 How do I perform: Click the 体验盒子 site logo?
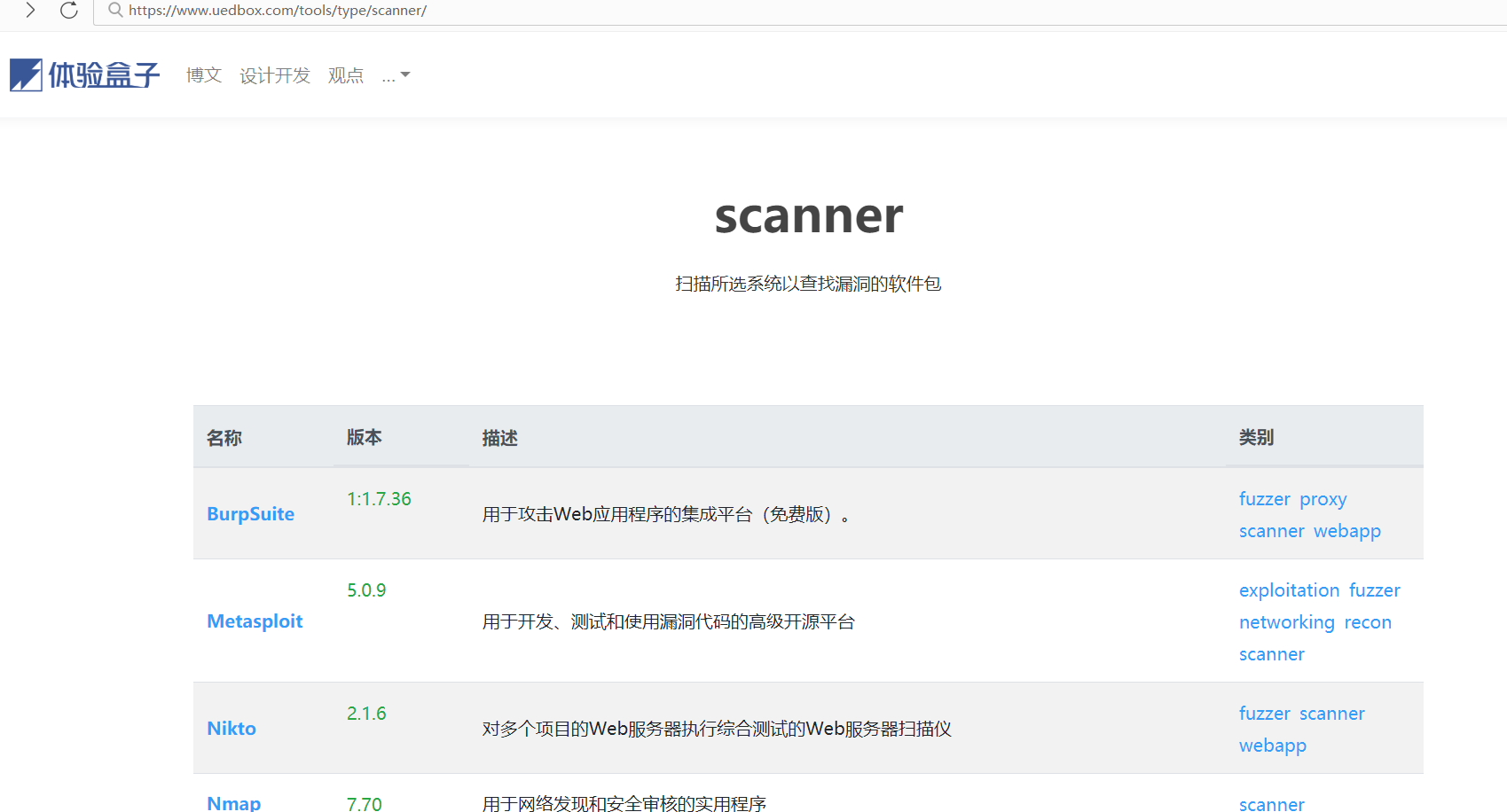[x=85, y=75]
